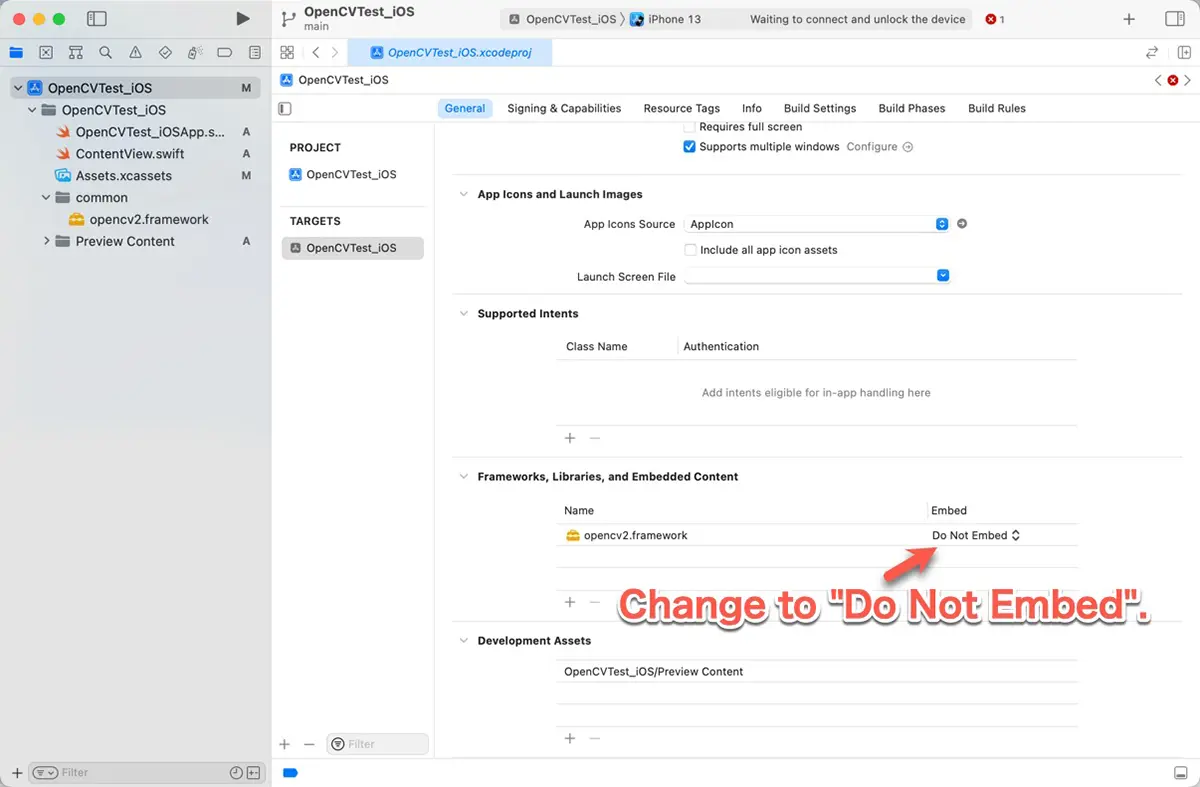Click the Run play button
The height and width of the screenshot is (787, 1200).
[242, 19]
